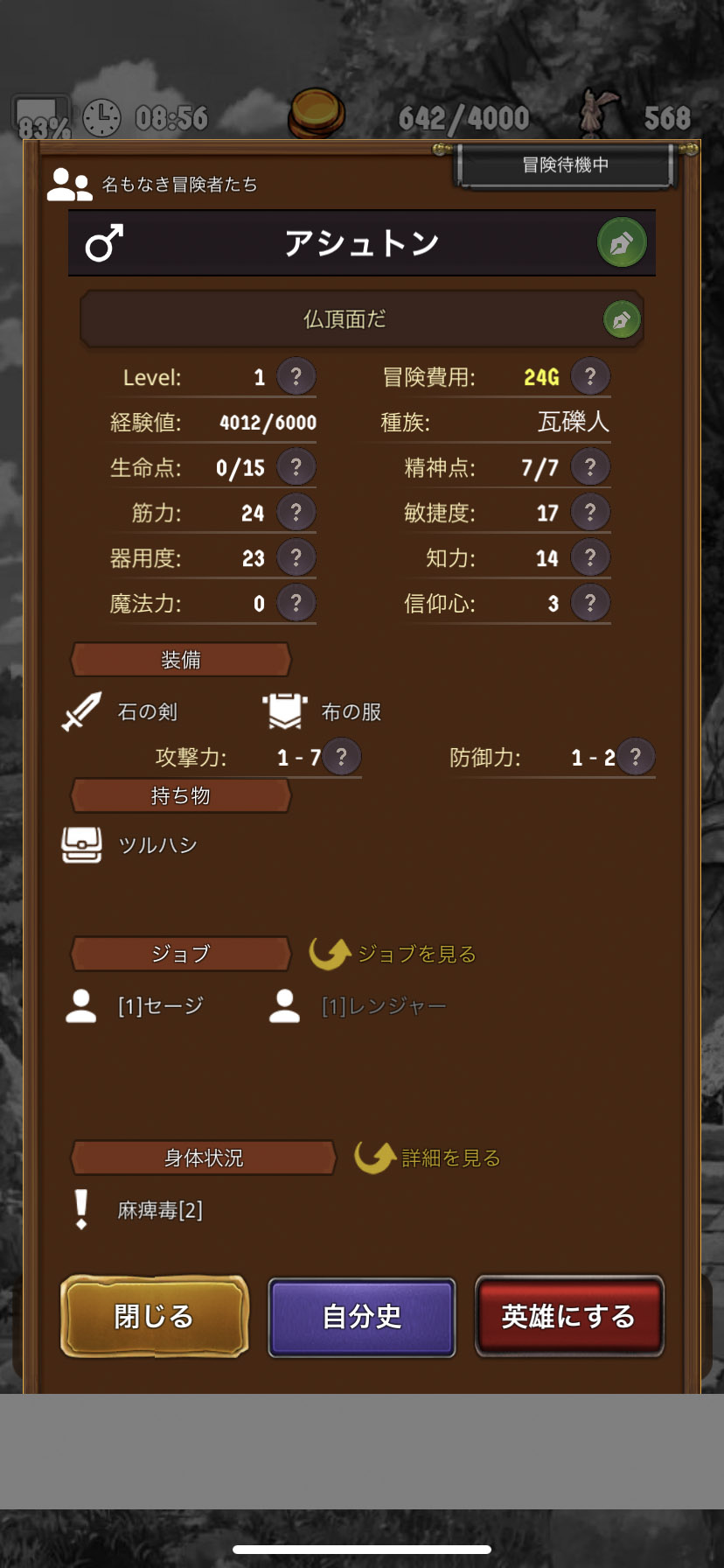Tap the gold coin icon in top bar
The image size is (724, 1568).
pos(317,114)
